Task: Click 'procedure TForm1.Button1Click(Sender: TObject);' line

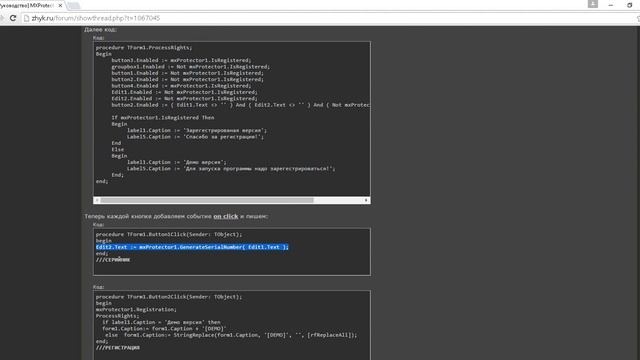Action: tap(169, 234)
